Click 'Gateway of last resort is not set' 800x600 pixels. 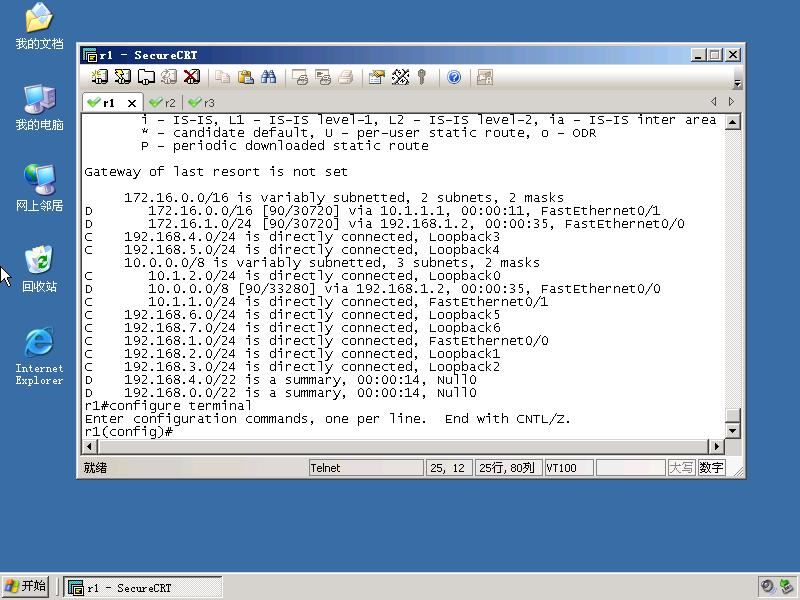click(x=216, y=172)
